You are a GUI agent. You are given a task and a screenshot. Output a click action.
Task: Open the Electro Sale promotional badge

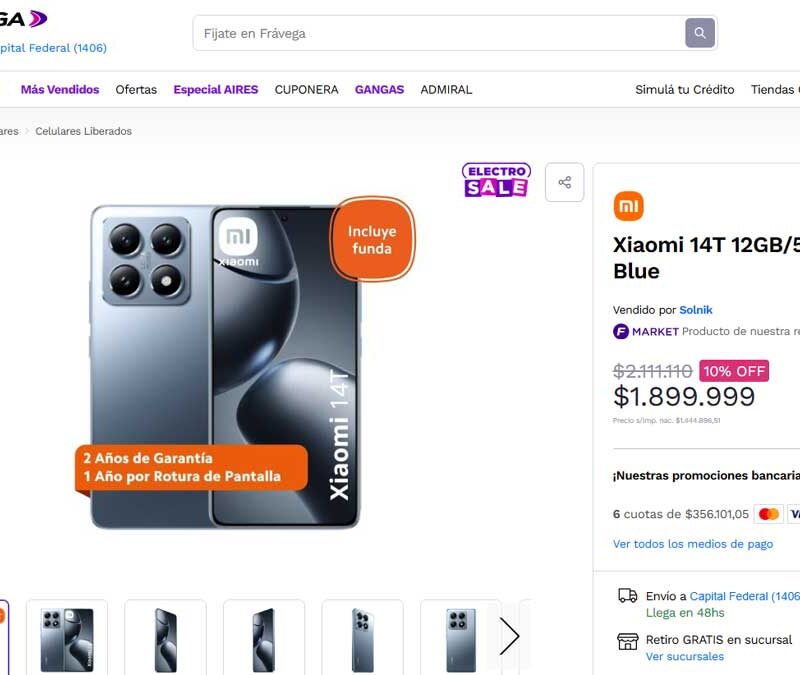[x=494, y=180]
